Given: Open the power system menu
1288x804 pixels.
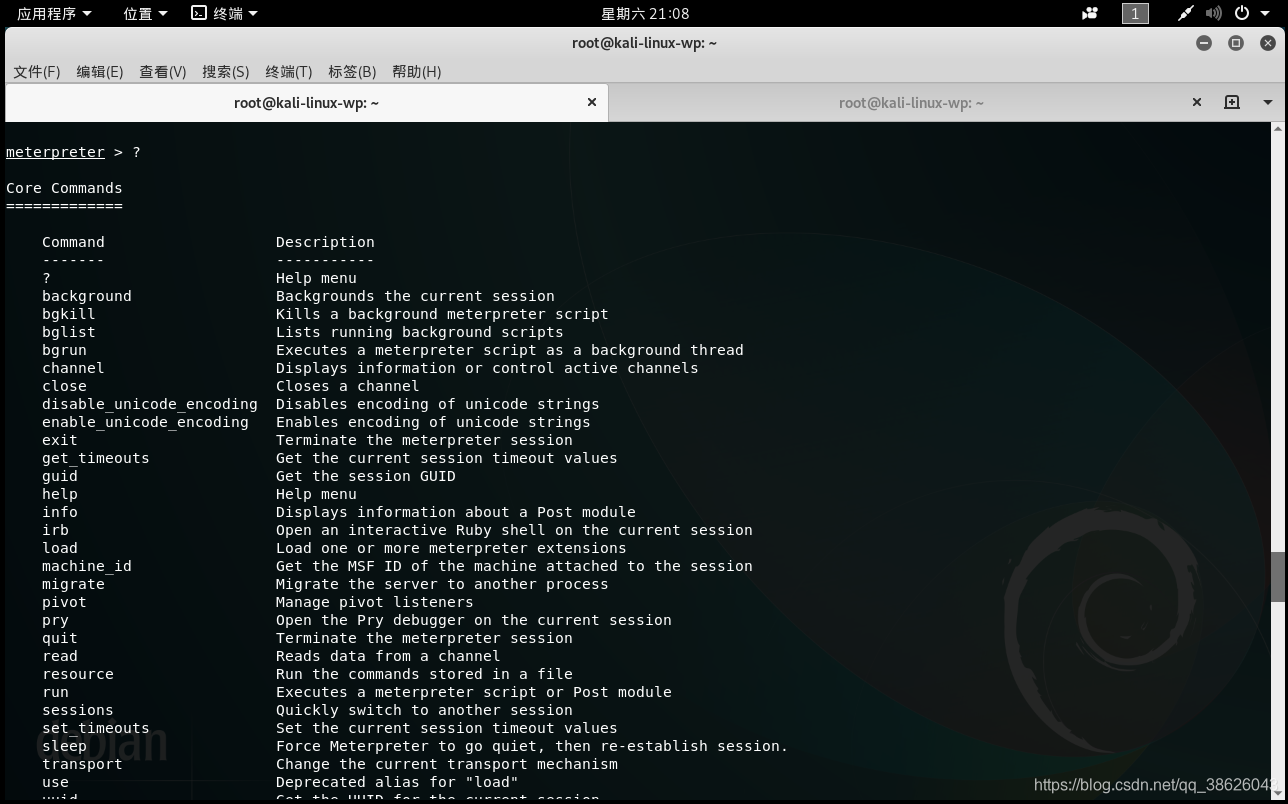Looking at the screenshot, I should (x=1250, y=13).
